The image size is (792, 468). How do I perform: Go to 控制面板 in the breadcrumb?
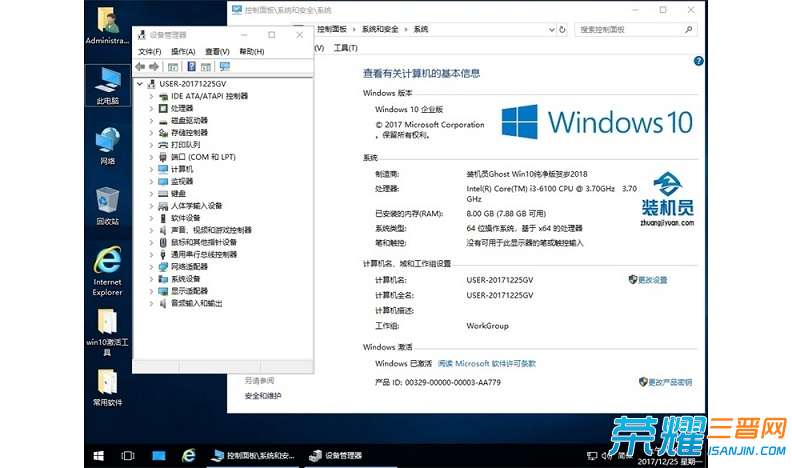332,29
